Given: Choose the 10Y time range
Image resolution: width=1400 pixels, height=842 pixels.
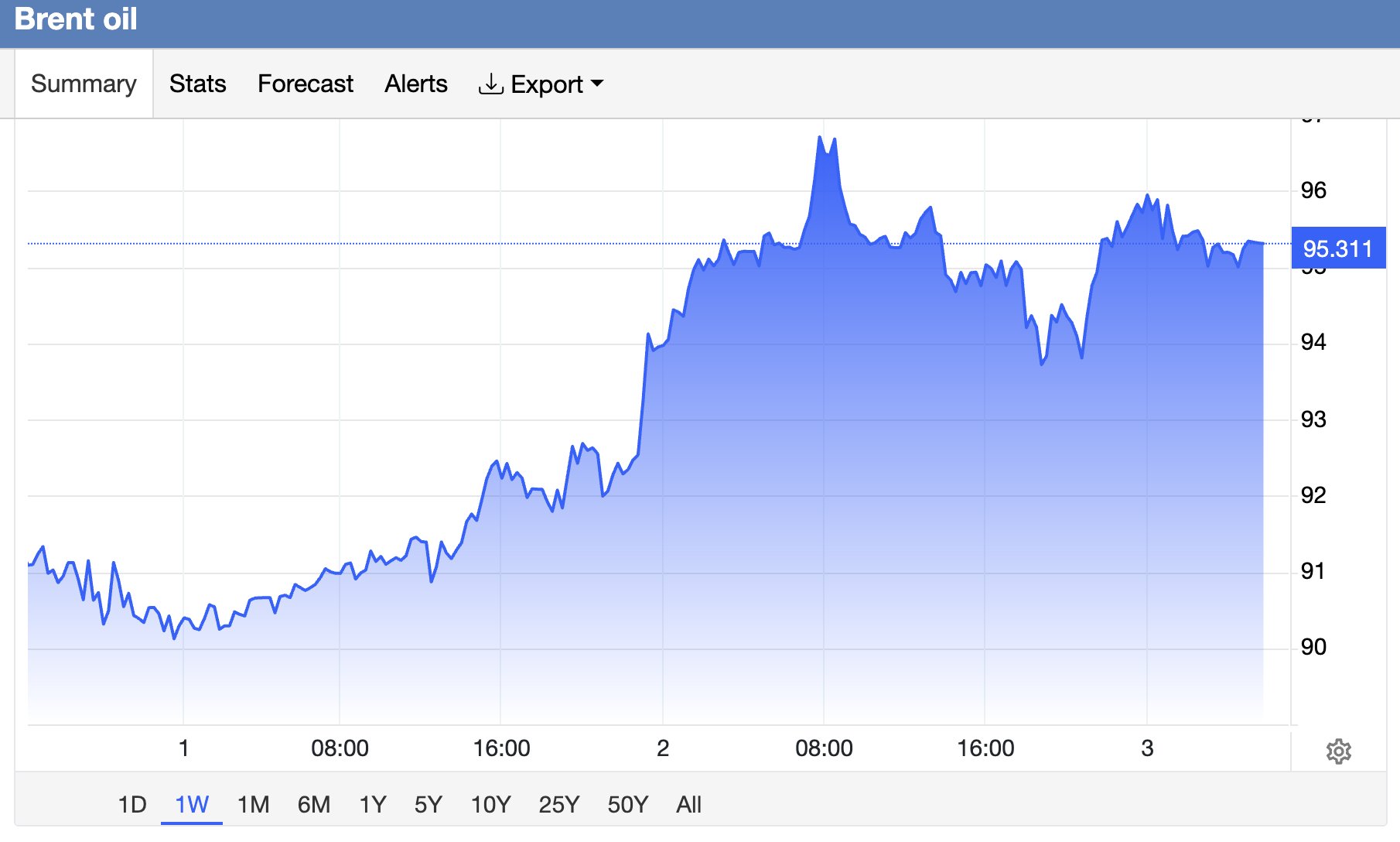Looking at the screenshot, I should 491,805.
